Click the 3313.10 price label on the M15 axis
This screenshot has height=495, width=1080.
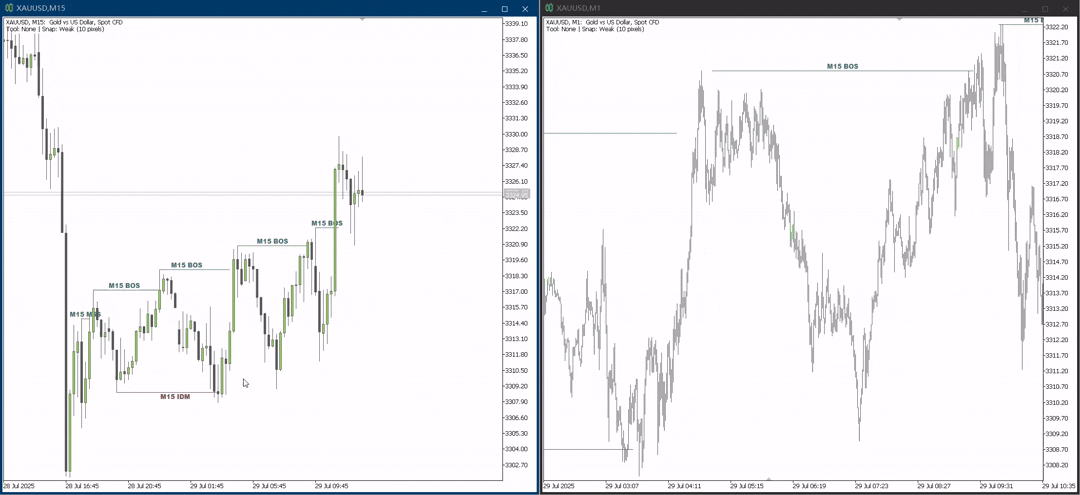[516, 339]
